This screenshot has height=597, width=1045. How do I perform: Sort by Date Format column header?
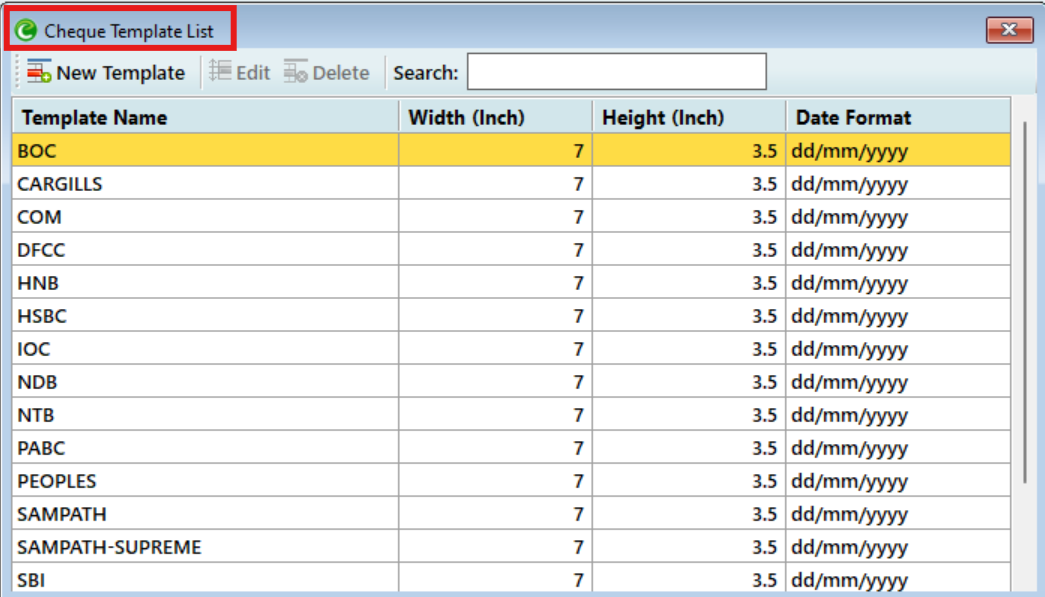click(898, 117)
